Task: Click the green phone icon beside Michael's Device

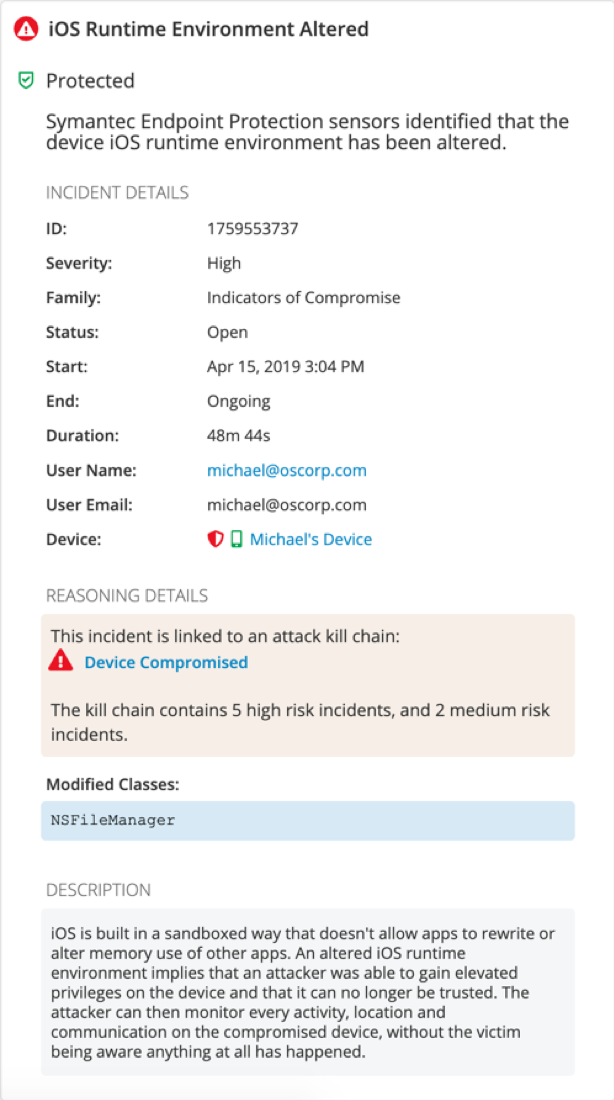Action: tap(236, 539)
